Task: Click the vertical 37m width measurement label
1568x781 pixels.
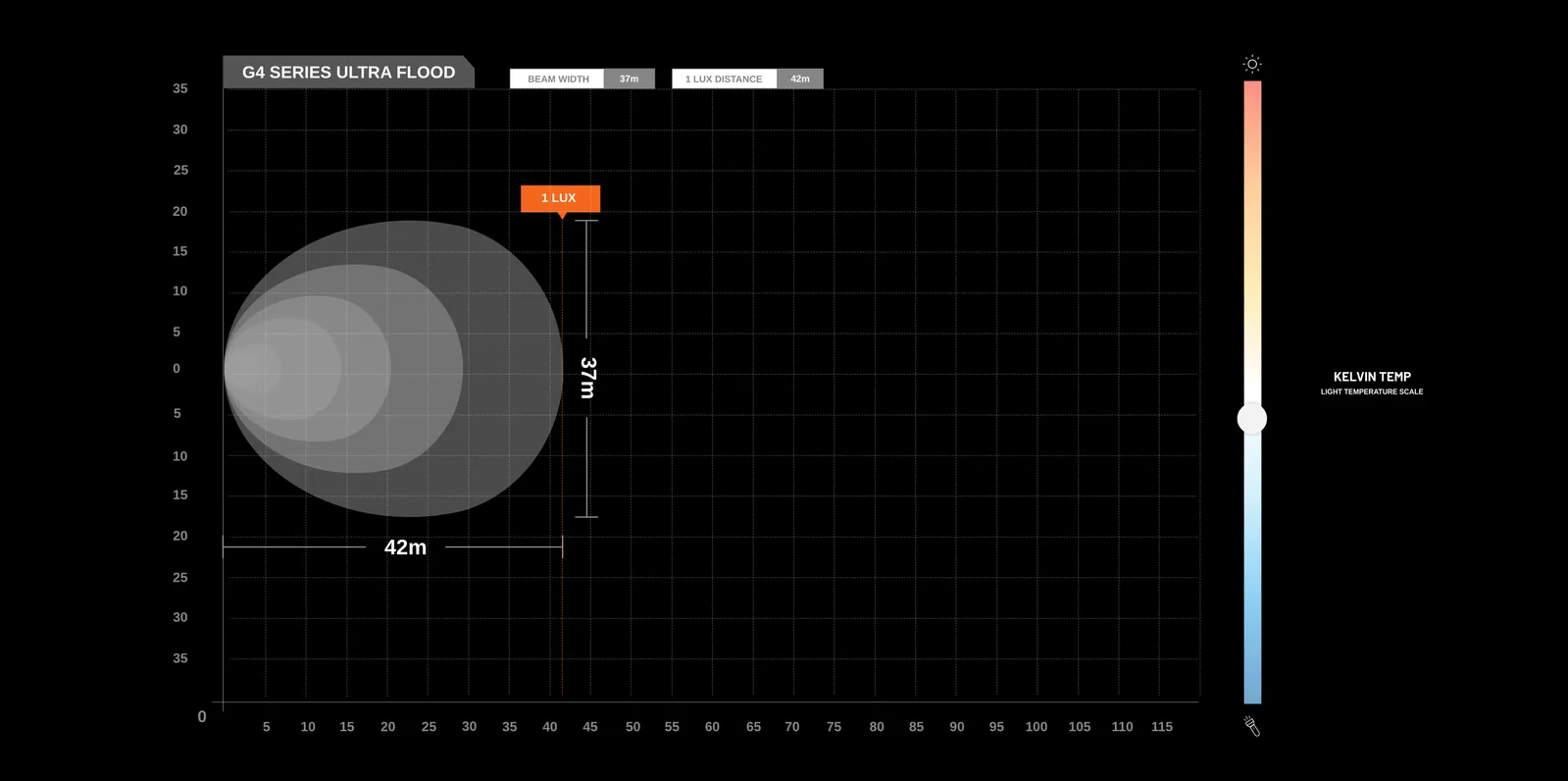Action: (x=587, y=378)
